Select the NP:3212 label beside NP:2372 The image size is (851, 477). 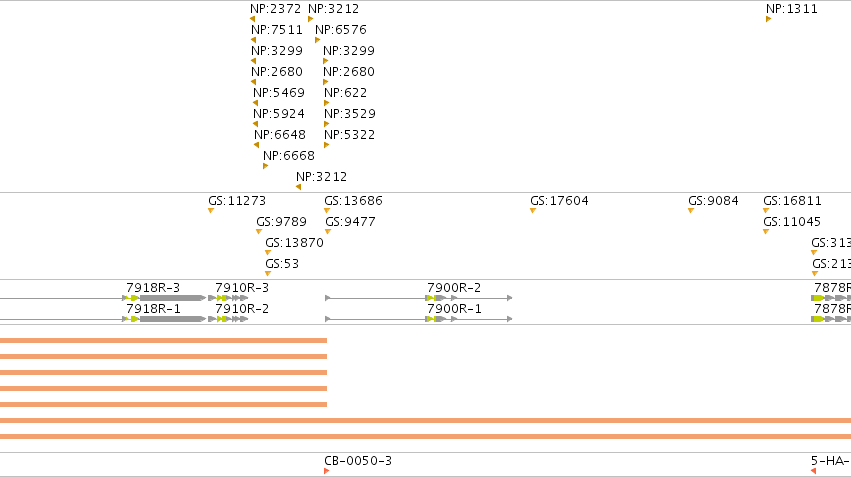(334, 9)
